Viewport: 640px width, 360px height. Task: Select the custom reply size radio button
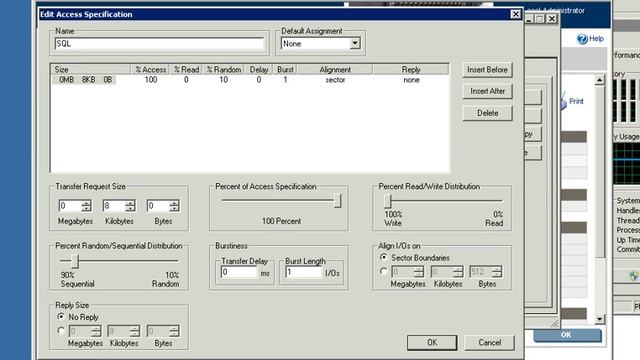click(61, 331)
